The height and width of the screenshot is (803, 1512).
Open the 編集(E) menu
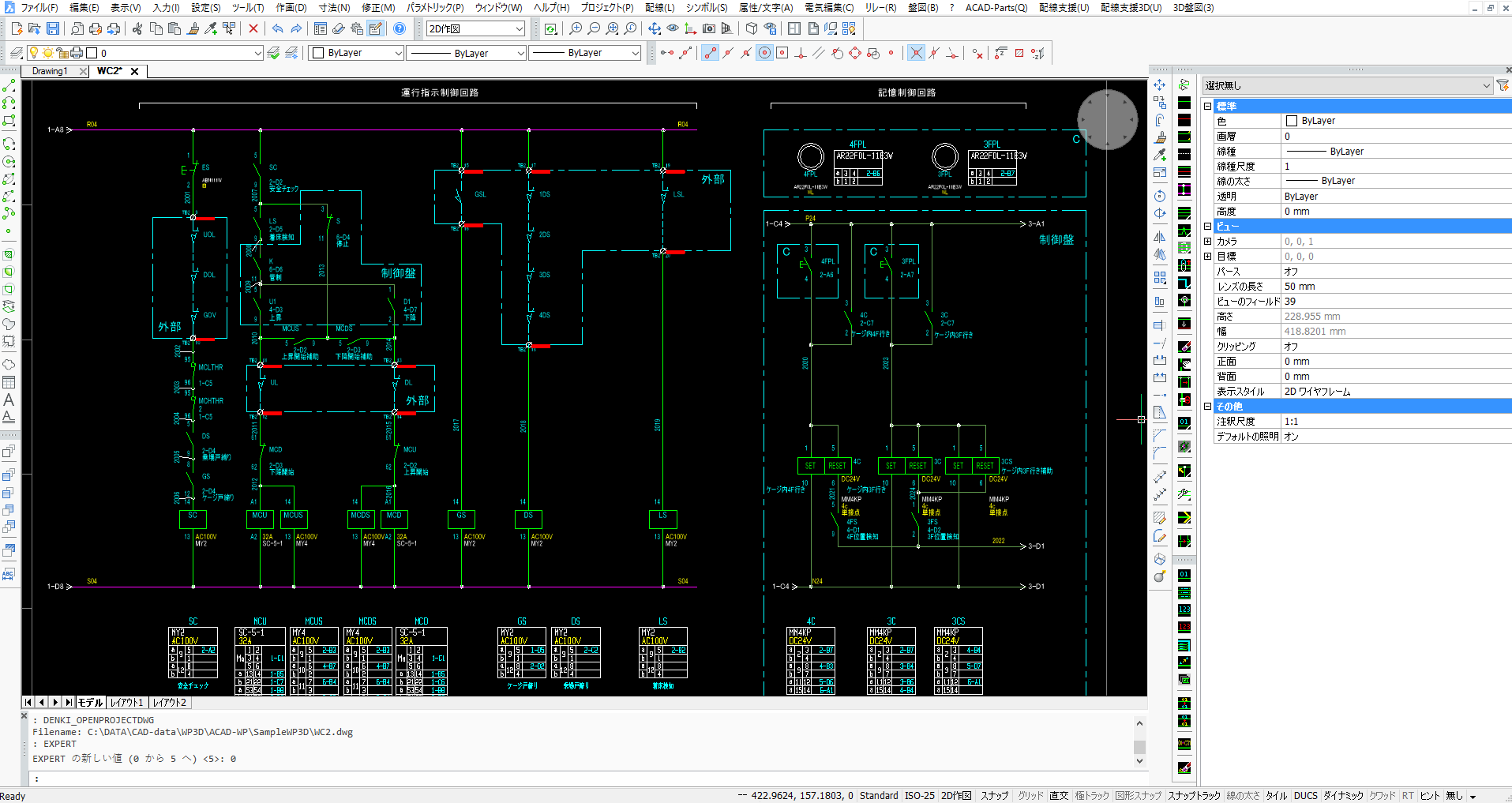tap(84, 7)
